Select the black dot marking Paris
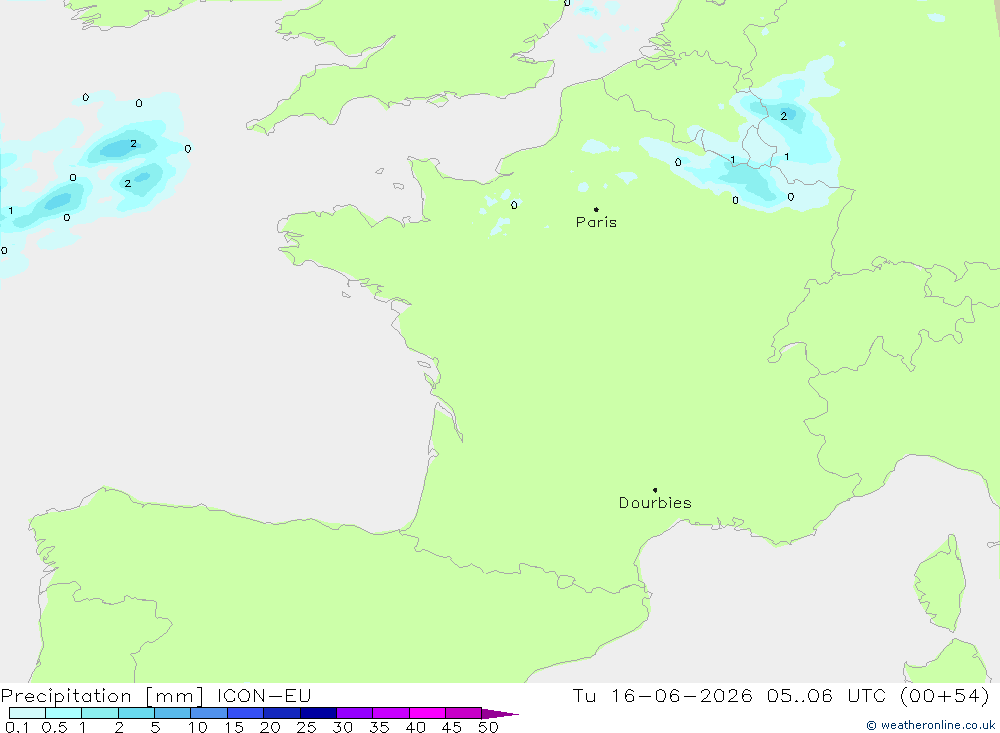The image size is (1000, 733). pyautogui.click(x=596, y=209)
